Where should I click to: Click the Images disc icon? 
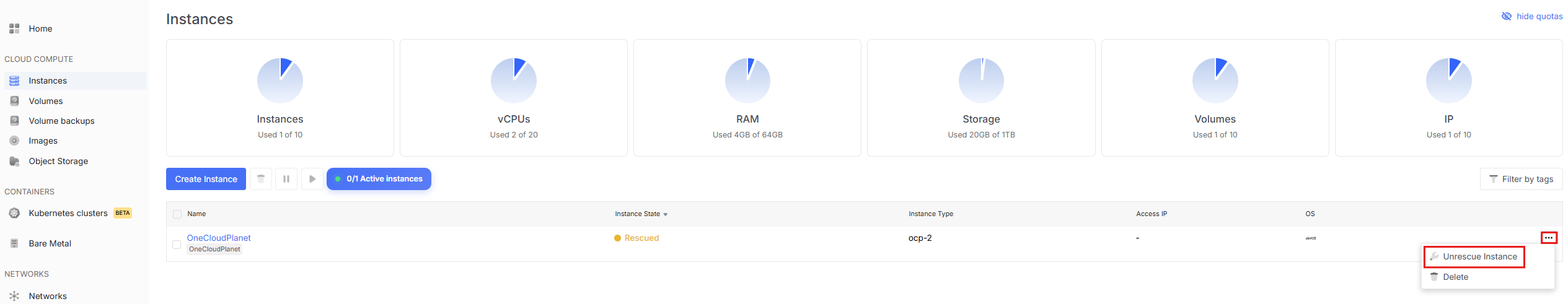point(14,141)
